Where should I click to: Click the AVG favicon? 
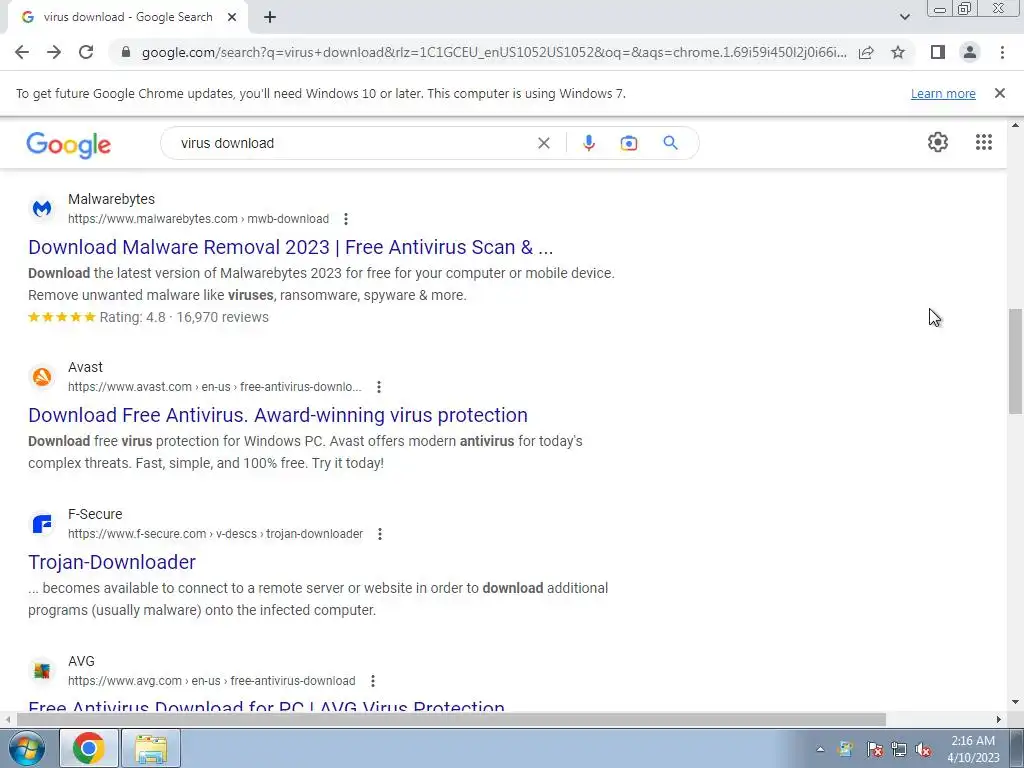pyautogui.click(x=42, y=671)
